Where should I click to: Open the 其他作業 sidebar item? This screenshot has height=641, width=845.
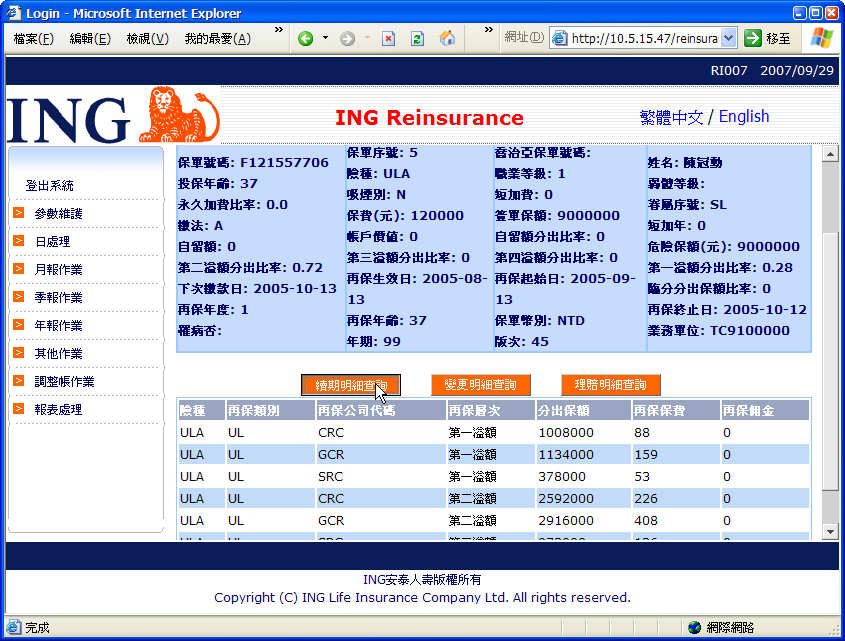coord(58,354)
